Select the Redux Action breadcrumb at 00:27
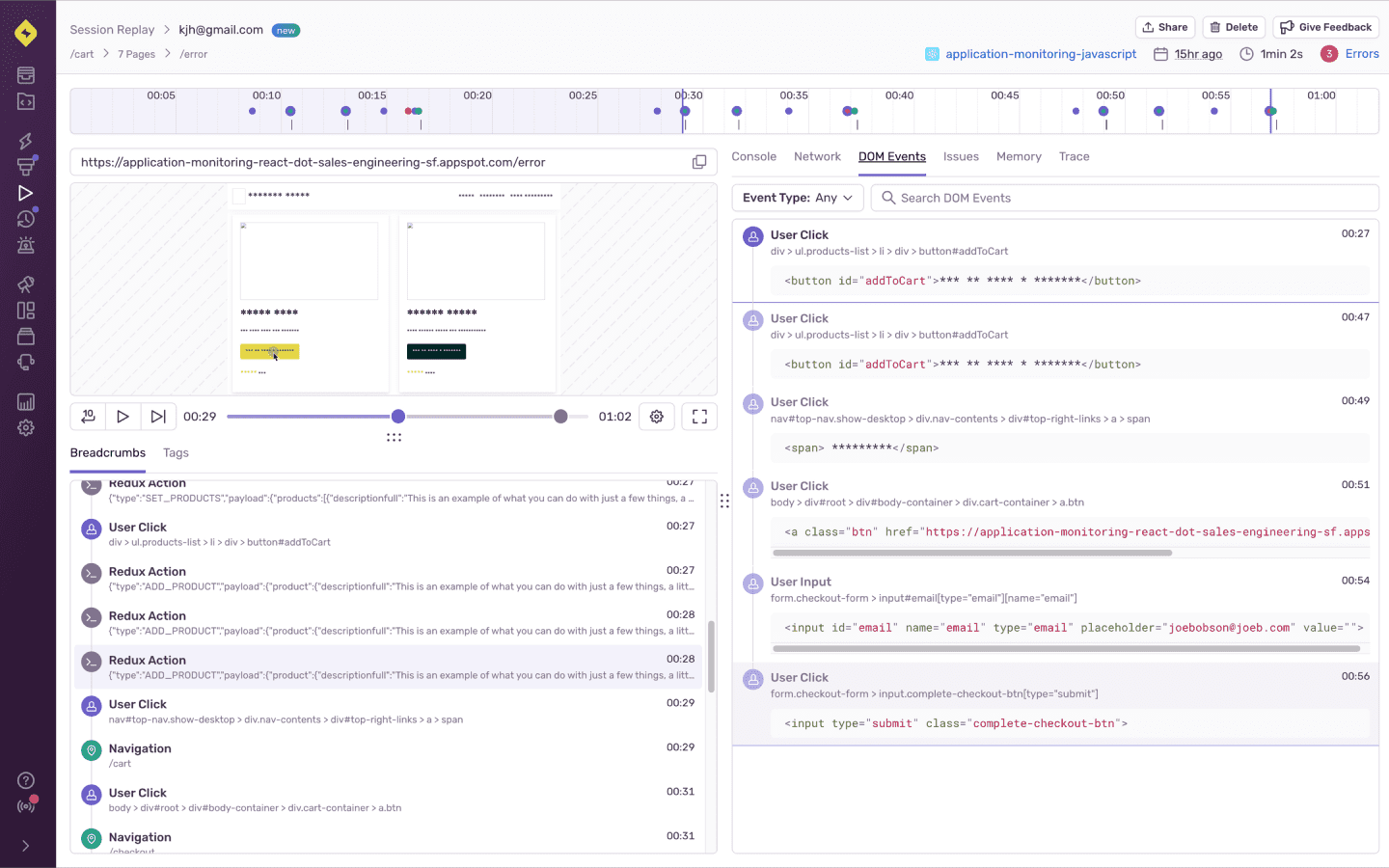 [388, 579]
